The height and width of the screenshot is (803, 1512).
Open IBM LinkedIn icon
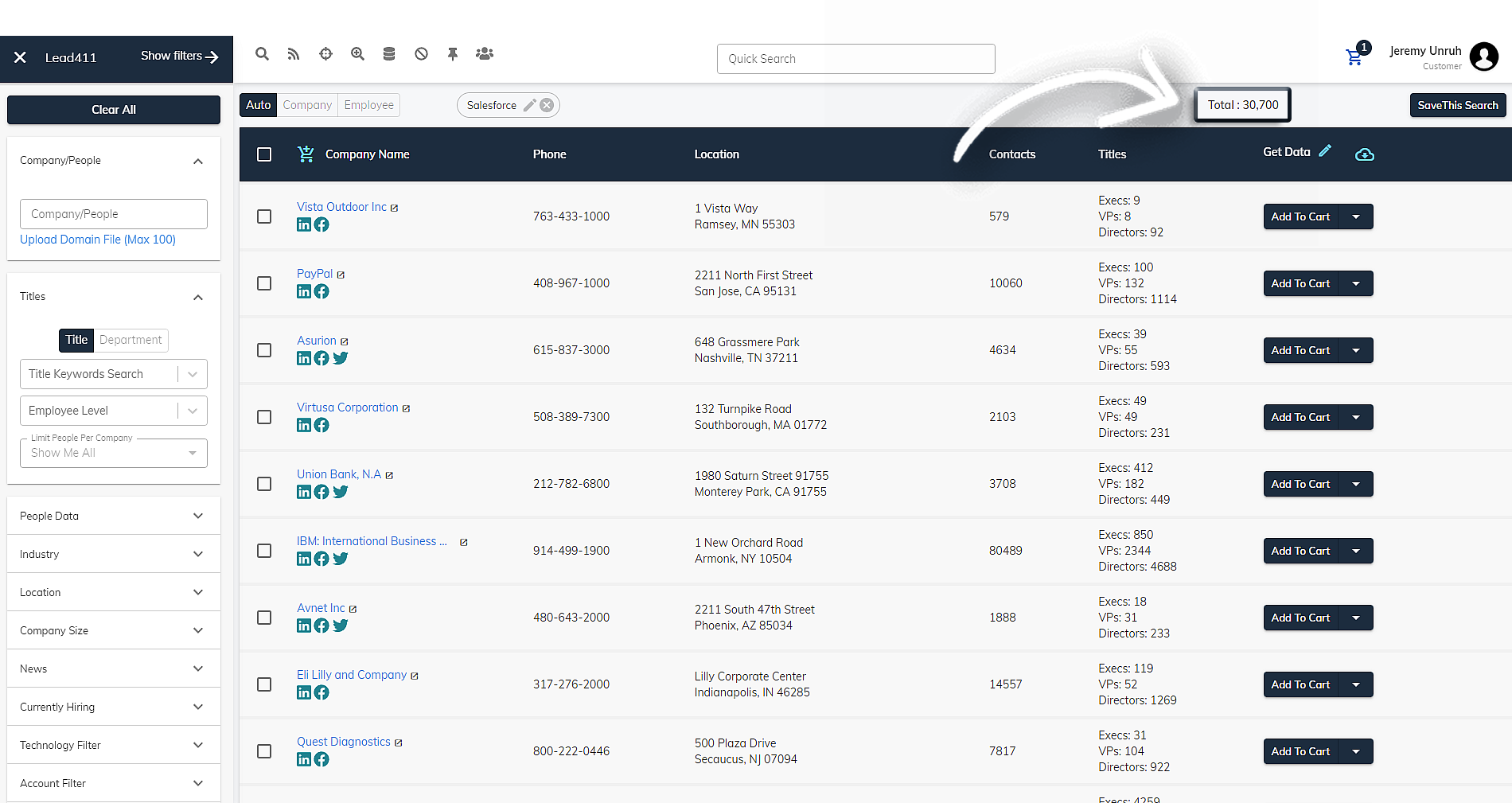[x=304, y=559]
